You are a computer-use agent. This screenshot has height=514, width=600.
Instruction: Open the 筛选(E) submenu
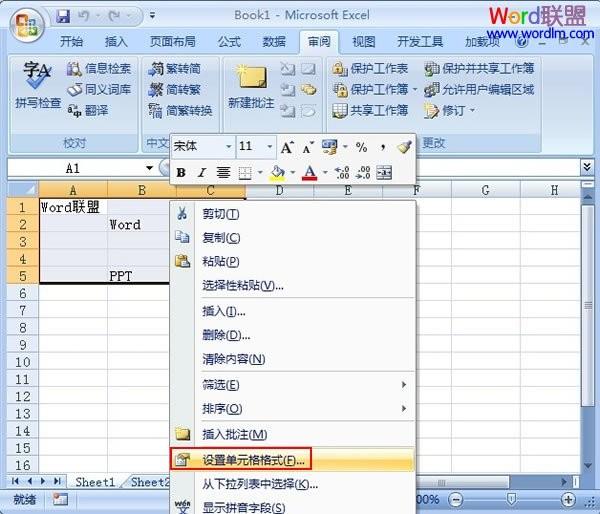pyautogui.click(x=293, y=385)
